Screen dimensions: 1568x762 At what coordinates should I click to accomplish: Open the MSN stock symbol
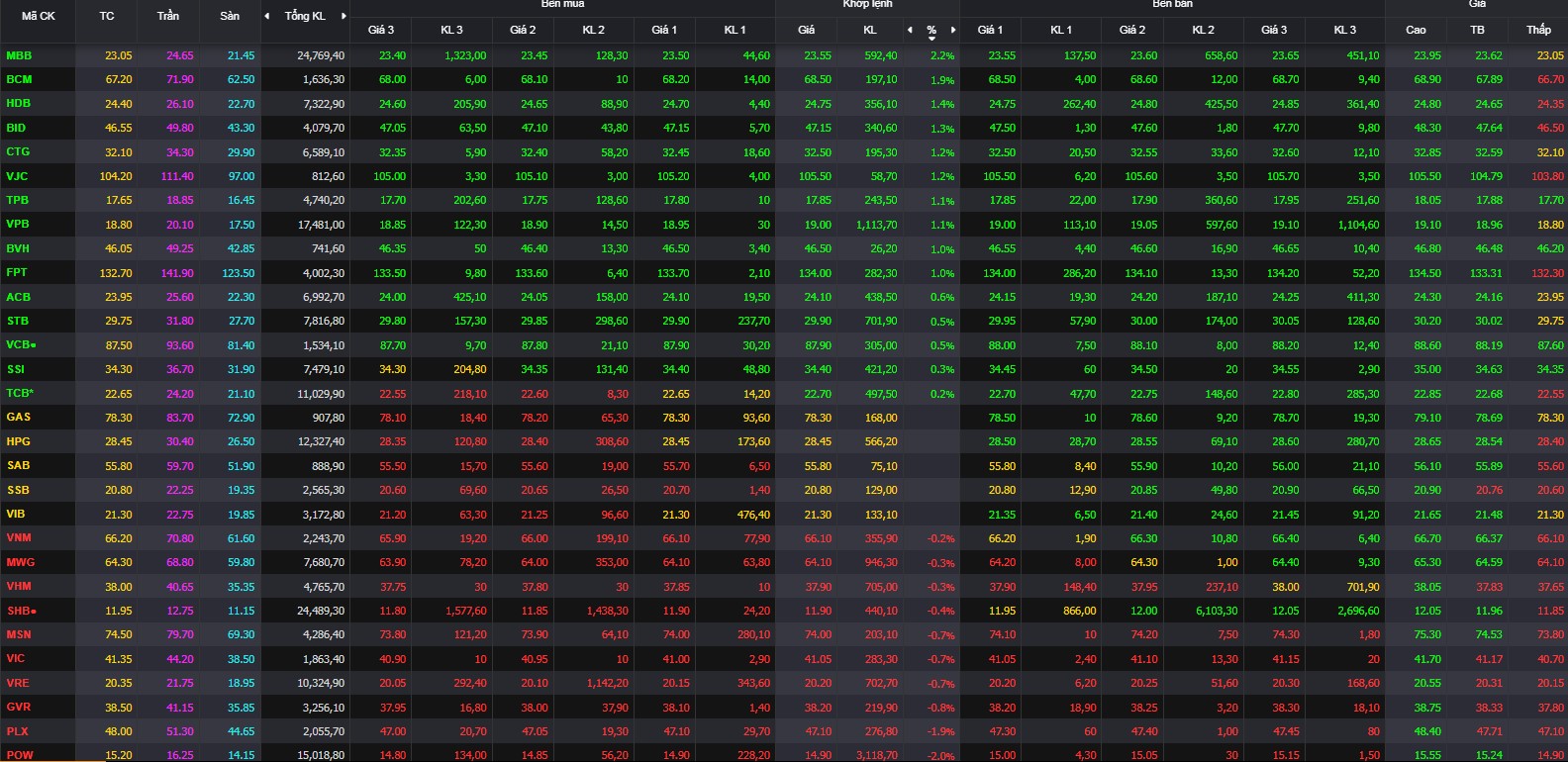click(19, 634)
